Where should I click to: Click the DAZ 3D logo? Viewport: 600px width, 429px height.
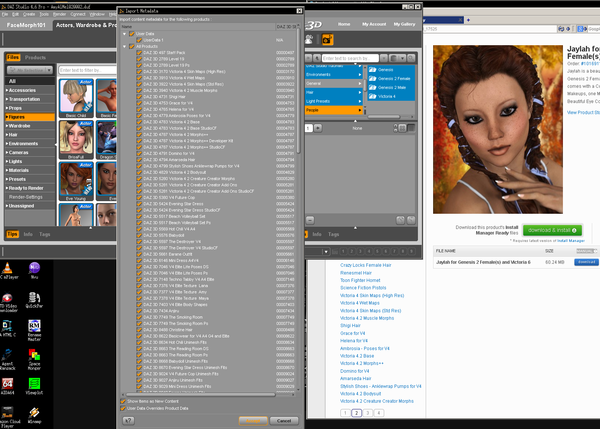click(x=314, y=25)
